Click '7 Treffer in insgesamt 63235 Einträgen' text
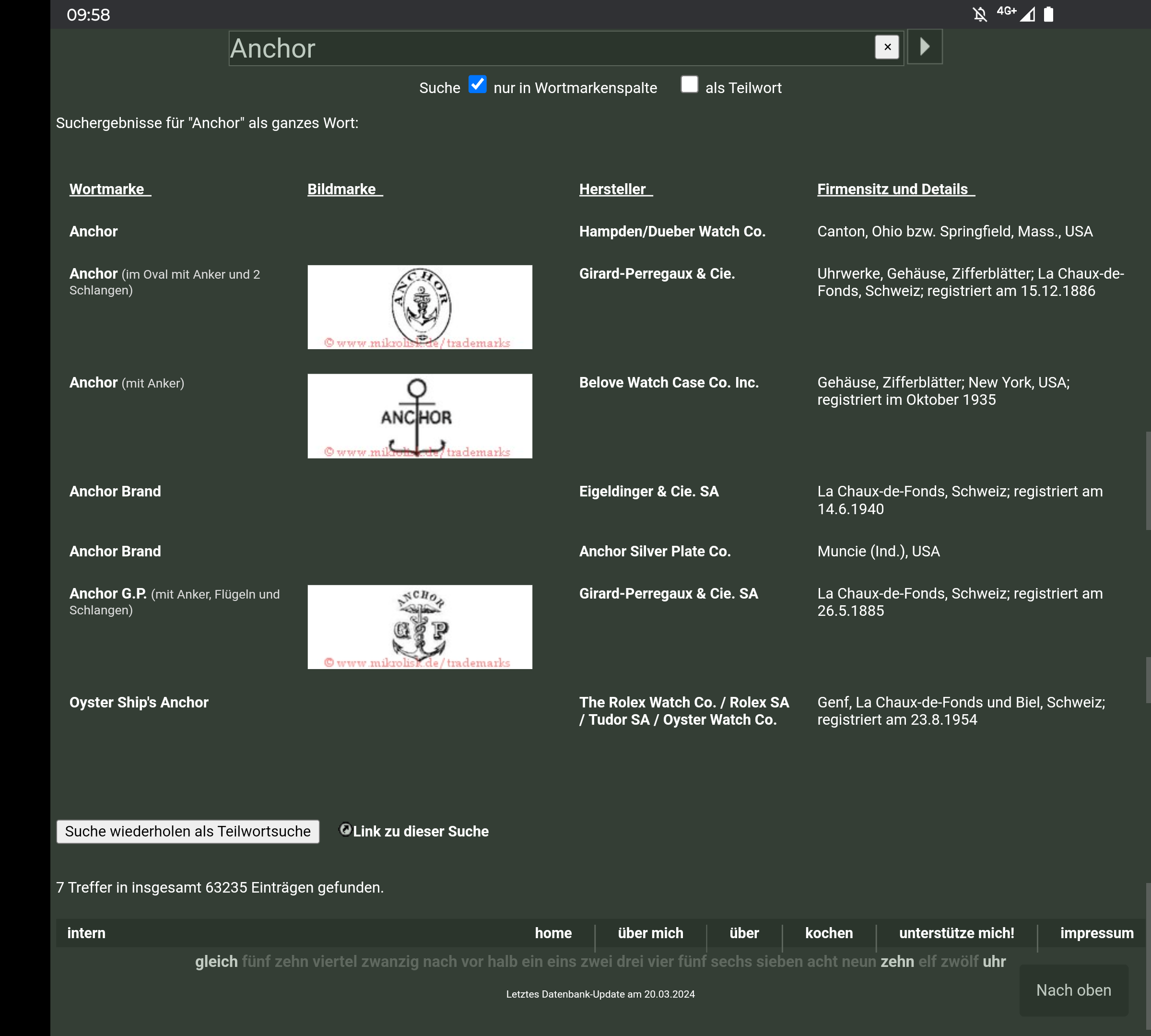The image size is (1151, 1036). [220, 887]
